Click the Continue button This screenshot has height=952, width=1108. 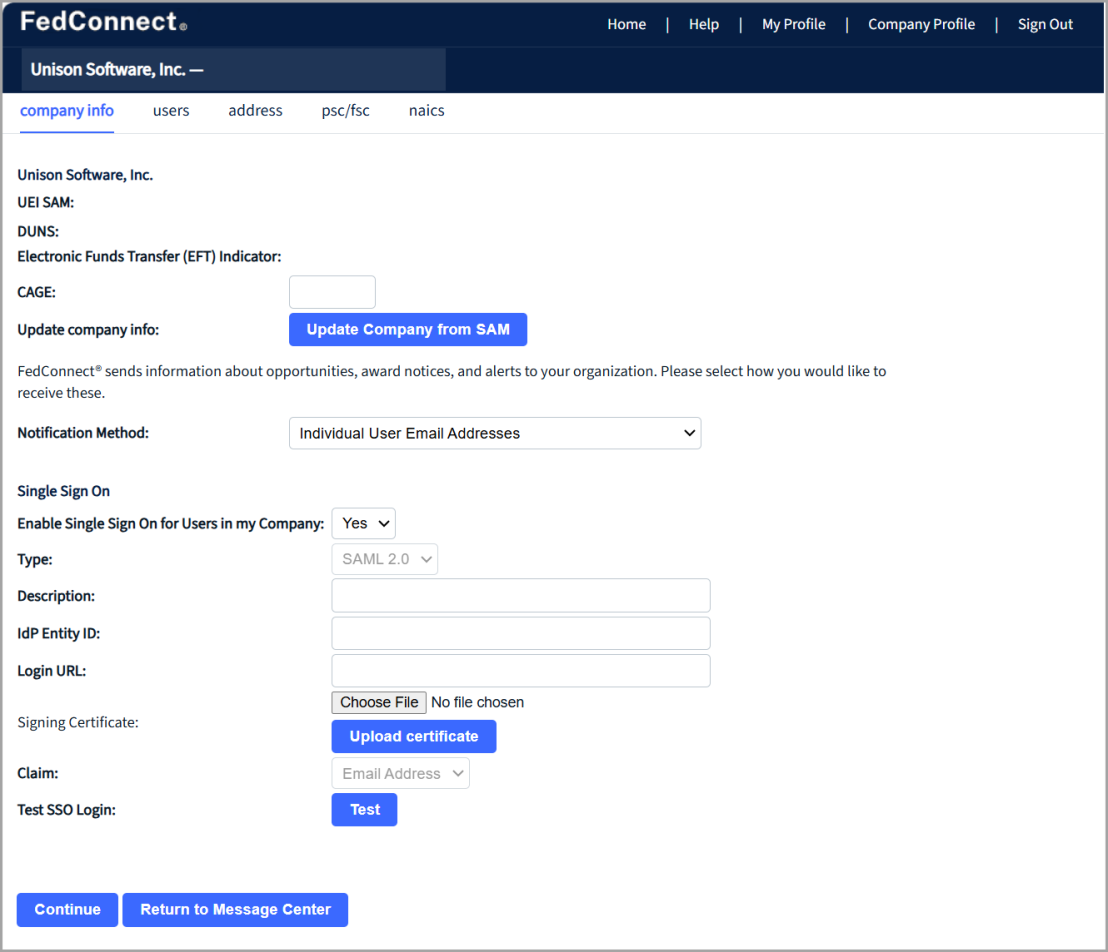[x=67, y=910]
